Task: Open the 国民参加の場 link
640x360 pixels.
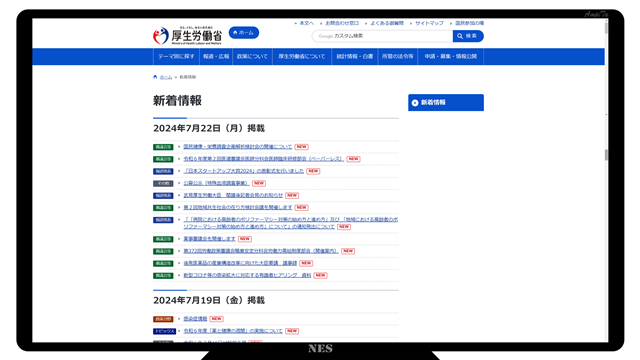Action: coord(469,23)
